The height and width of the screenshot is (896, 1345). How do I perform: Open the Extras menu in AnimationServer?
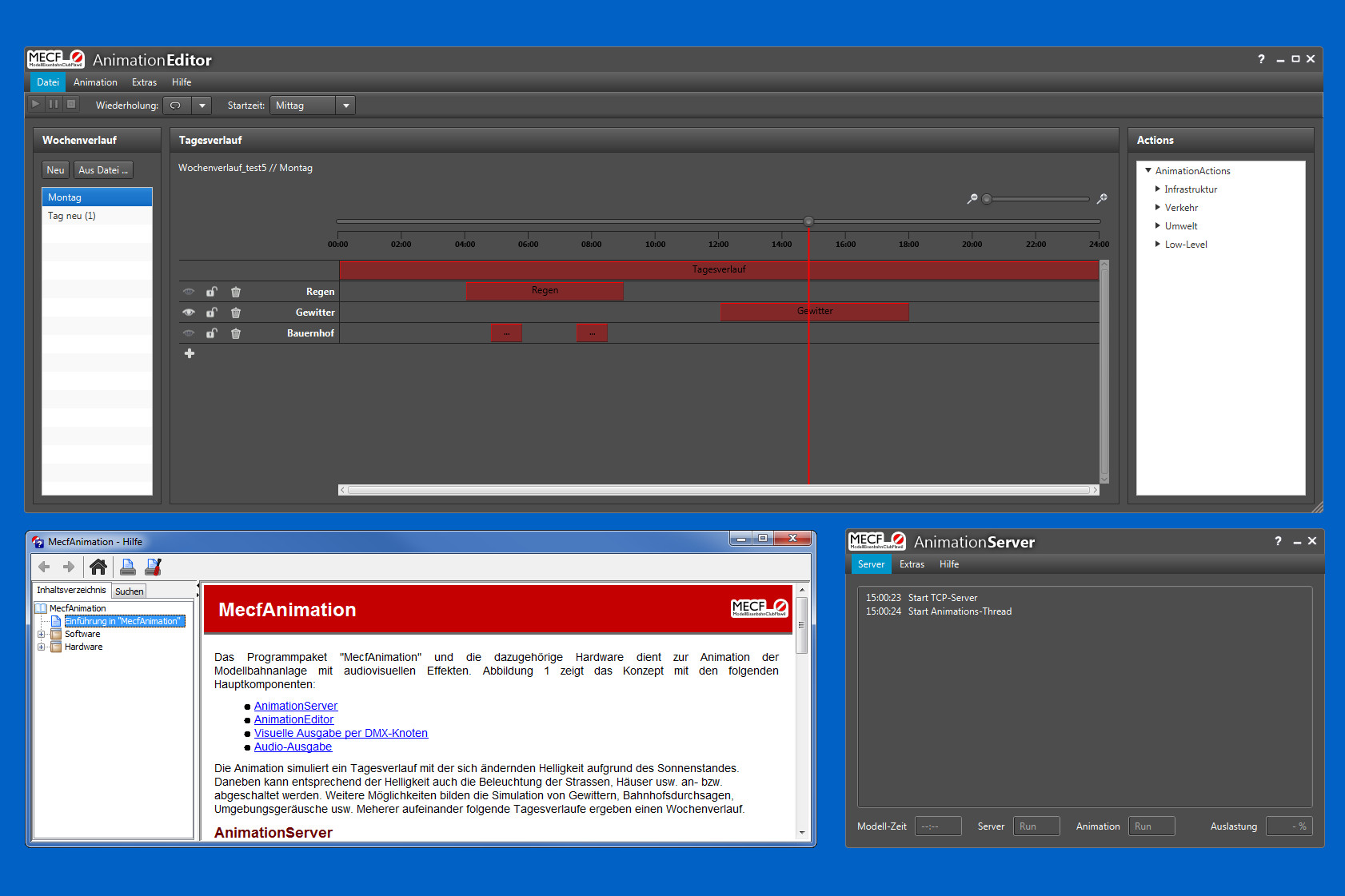click(912, 564)
